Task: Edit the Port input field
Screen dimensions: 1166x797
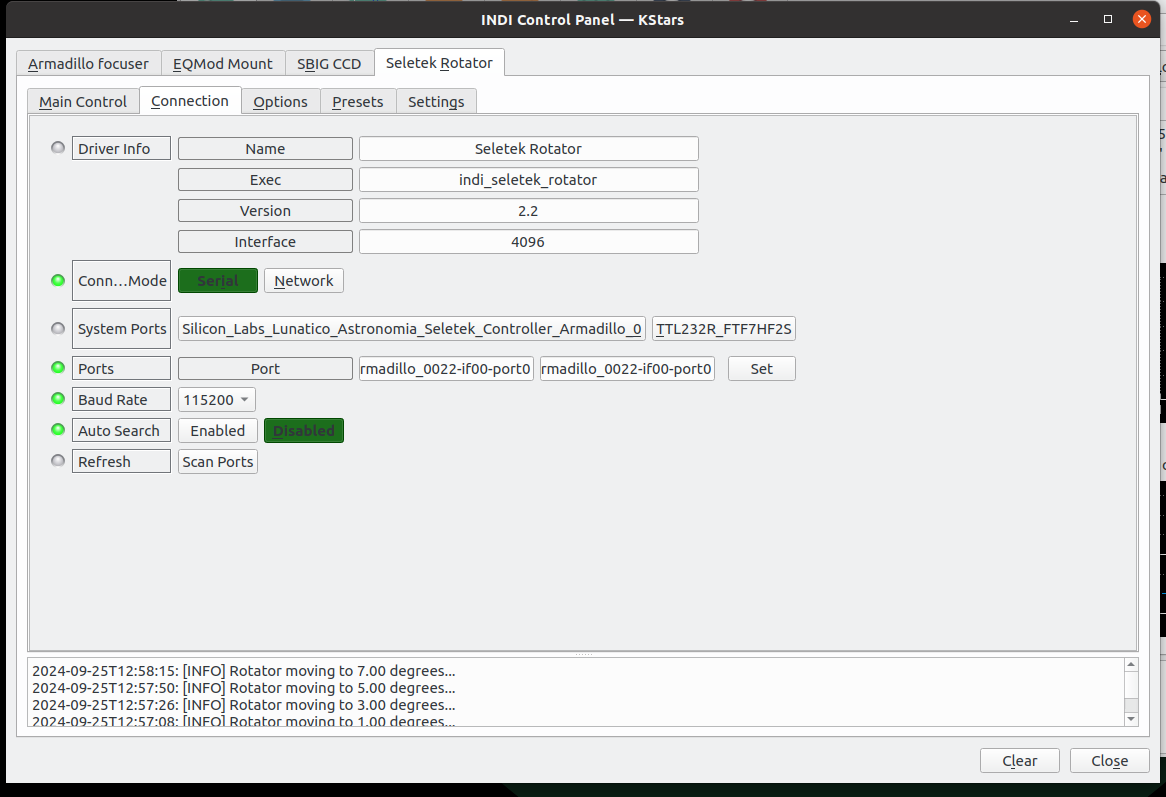Action: coord(628,369)
